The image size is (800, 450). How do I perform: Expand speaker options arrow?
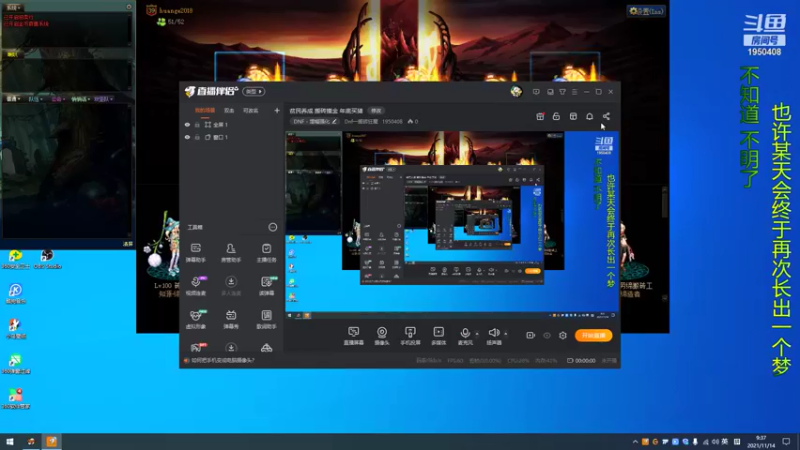tap(506, 334)
